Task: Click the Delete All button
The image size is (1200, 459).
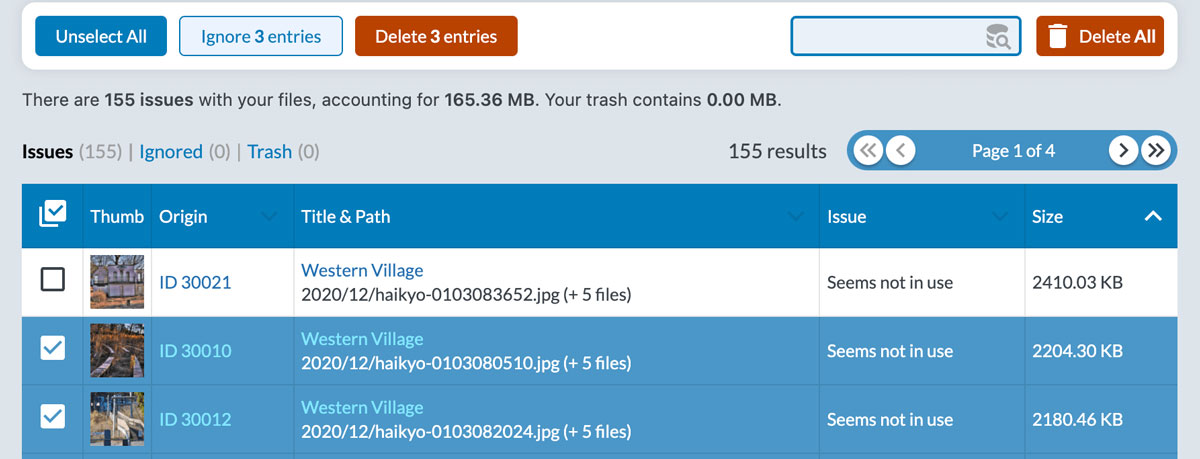Action: point(1100,36)
